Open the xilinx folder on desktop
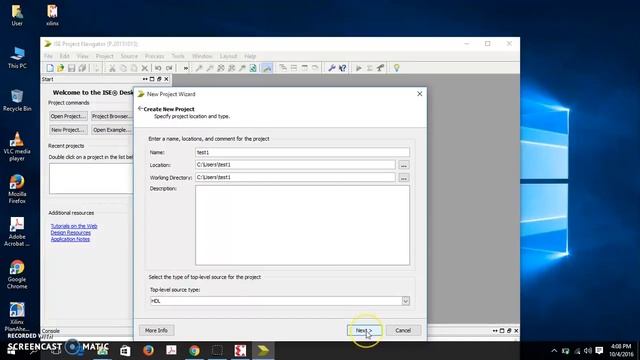The height and width of the screenshot is (360, 640). (52, 15)
